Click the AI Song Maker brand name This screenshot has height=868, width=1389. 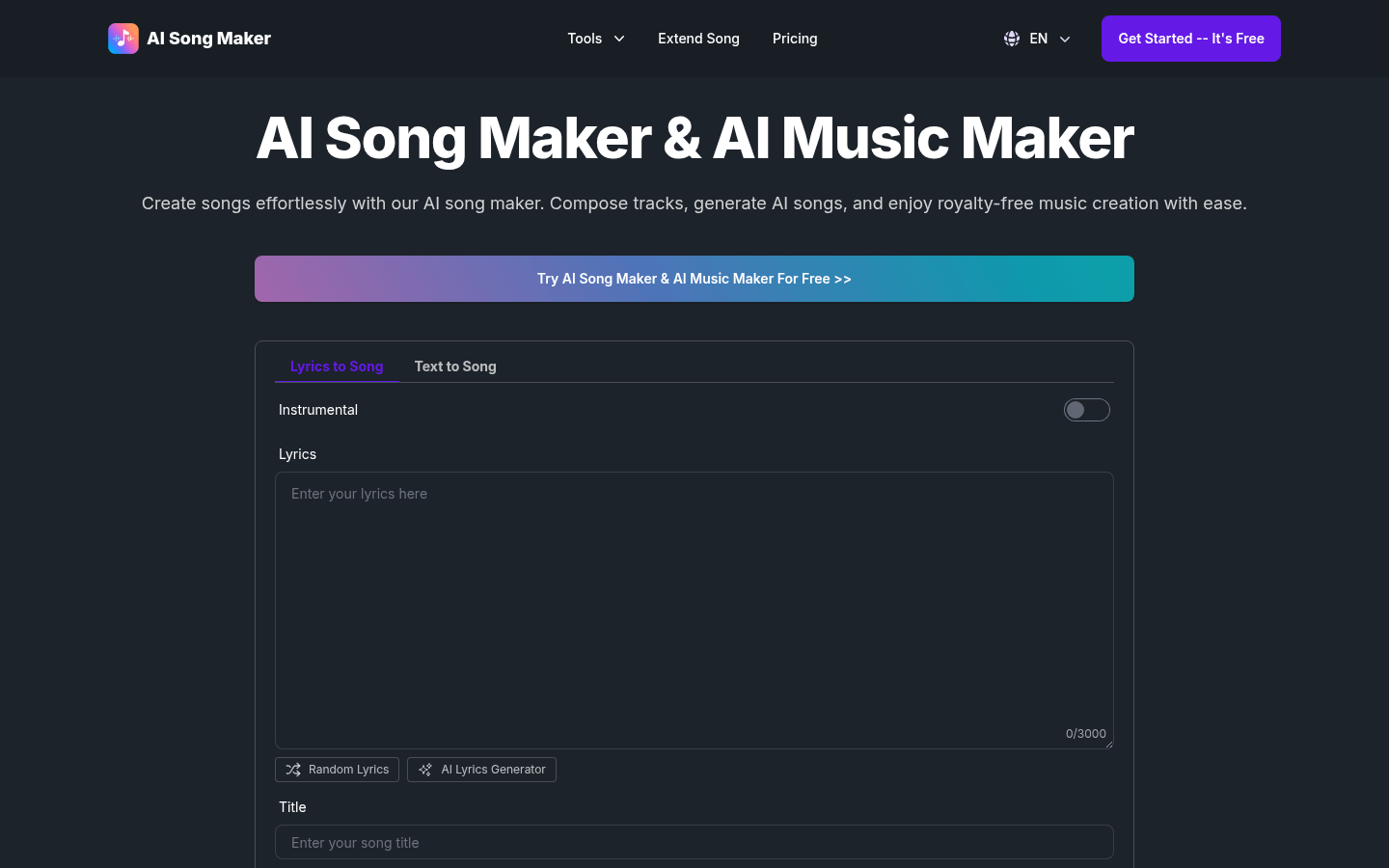pyautogui.click(x=208, y=39)
